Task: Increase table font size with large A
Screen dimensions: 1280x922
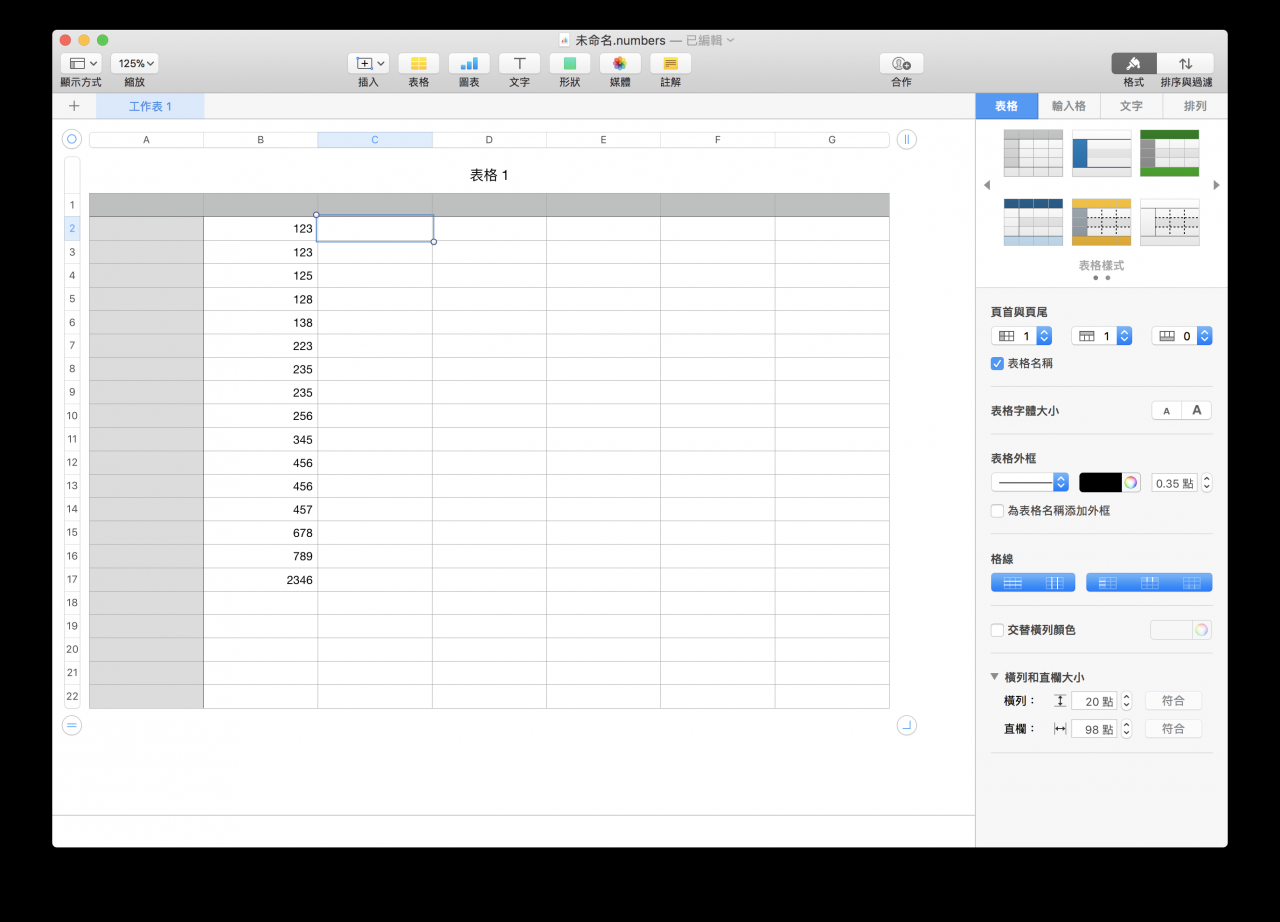Action: click(x=1196, y=411)
